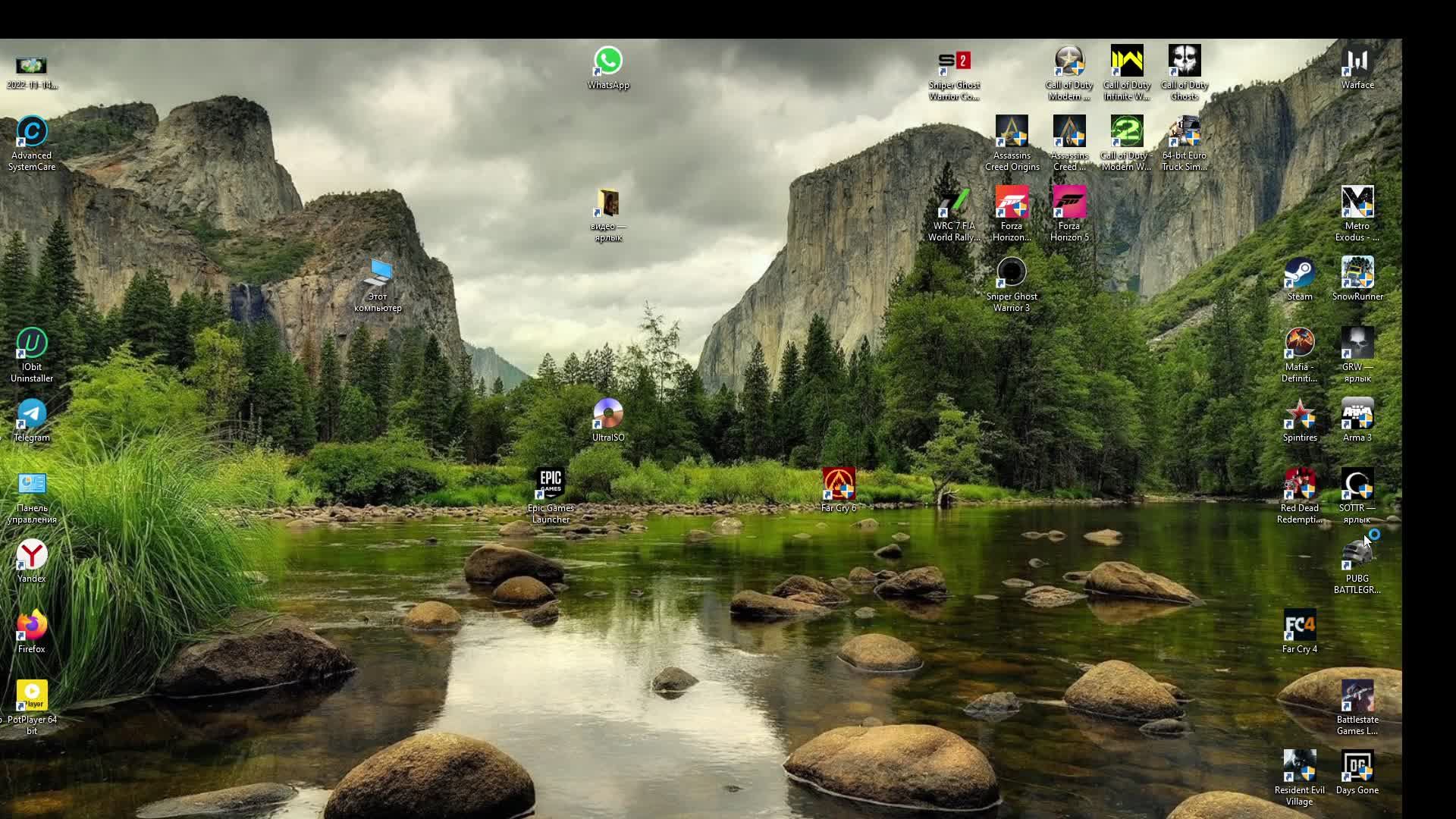Click the Warface game icon
Image resolution: width=1456 pixels, height=819 pixels.
[x=1357, y=62]
